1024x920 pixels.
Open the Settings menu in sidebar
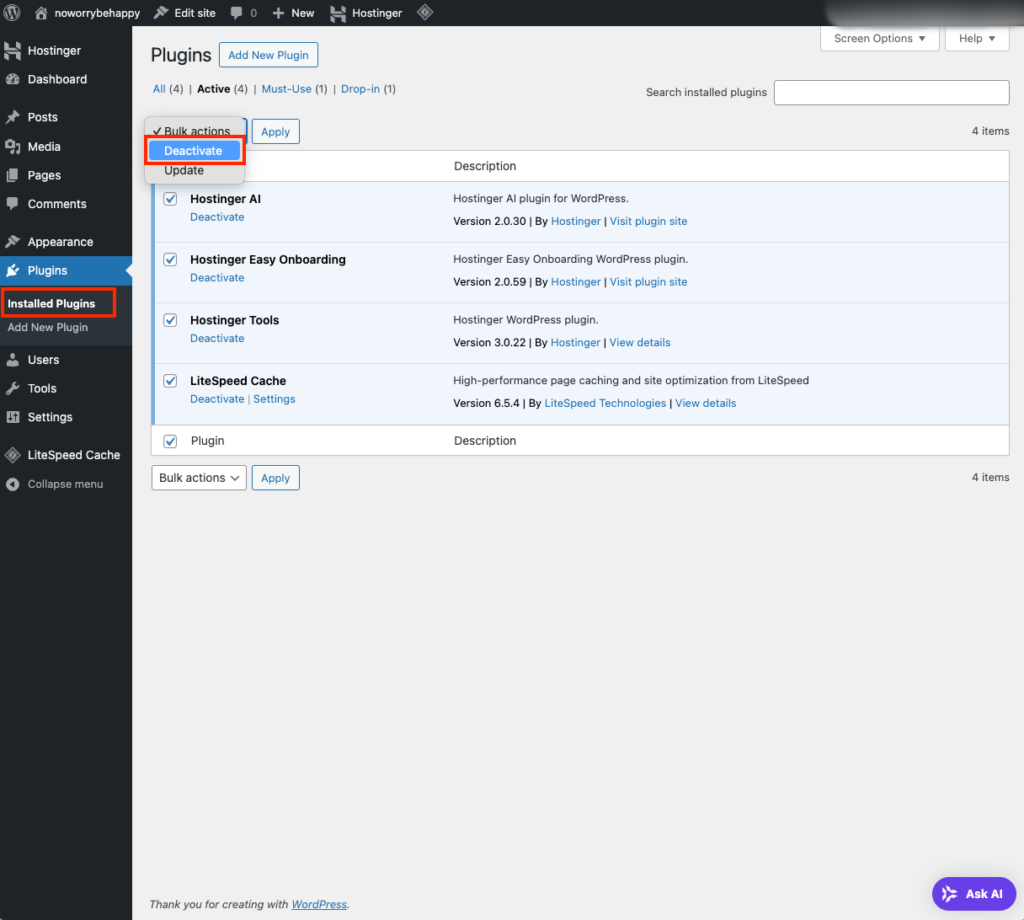(x=66, y=417)
